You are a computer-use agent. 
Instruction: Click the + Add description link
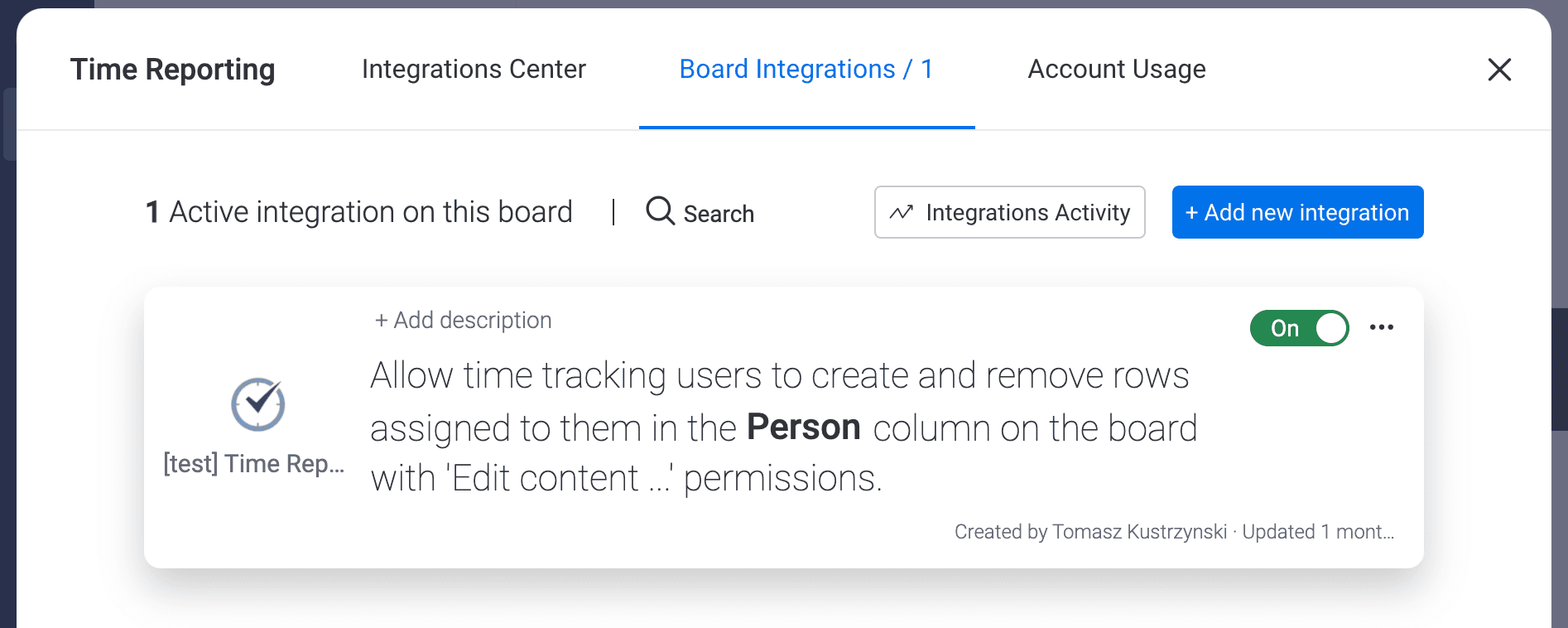click(x=463, y=320)
